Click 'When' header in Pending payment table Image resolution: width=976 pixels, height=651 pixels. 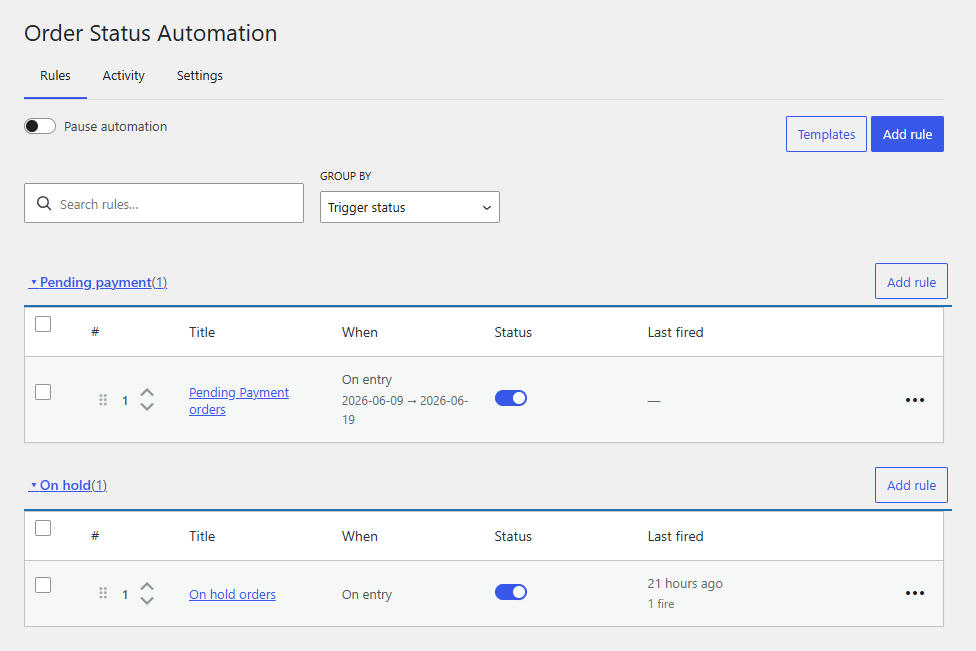tap(360, 332)
